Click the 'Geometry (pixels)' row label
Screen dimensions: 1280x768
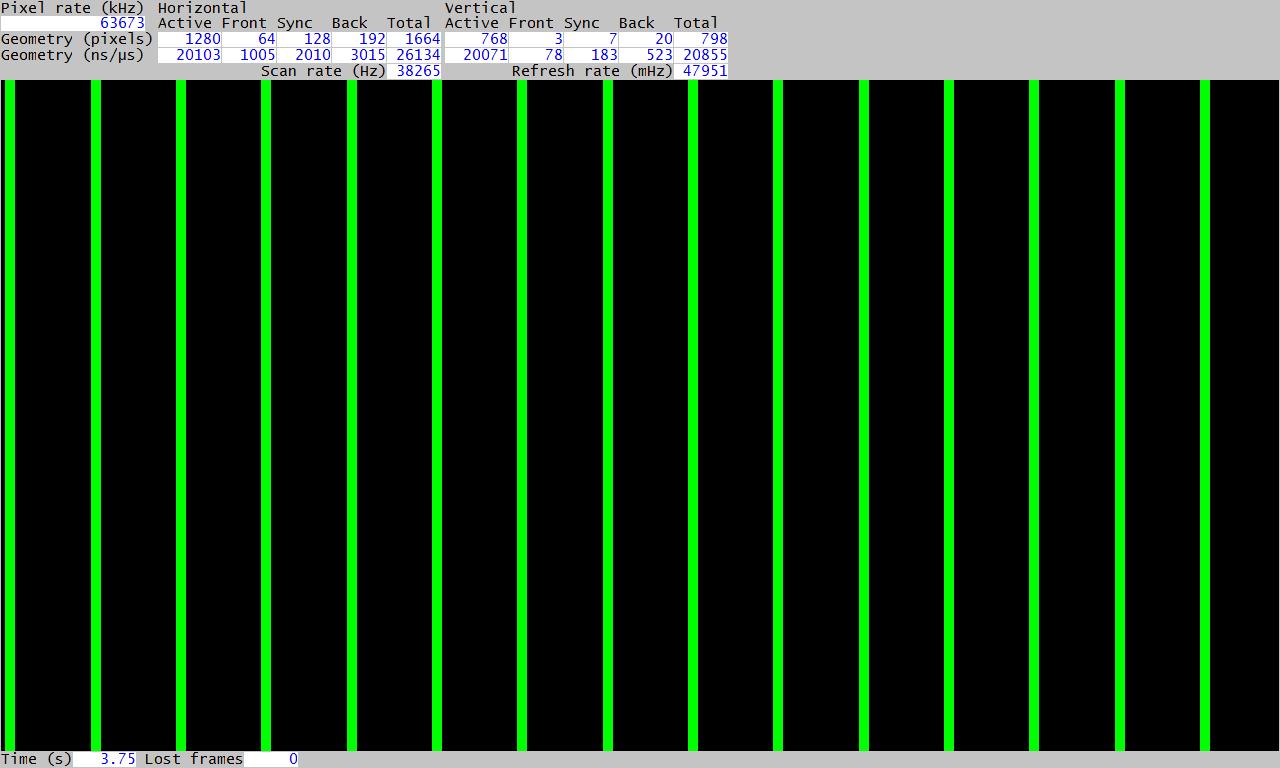click(77, 39)
